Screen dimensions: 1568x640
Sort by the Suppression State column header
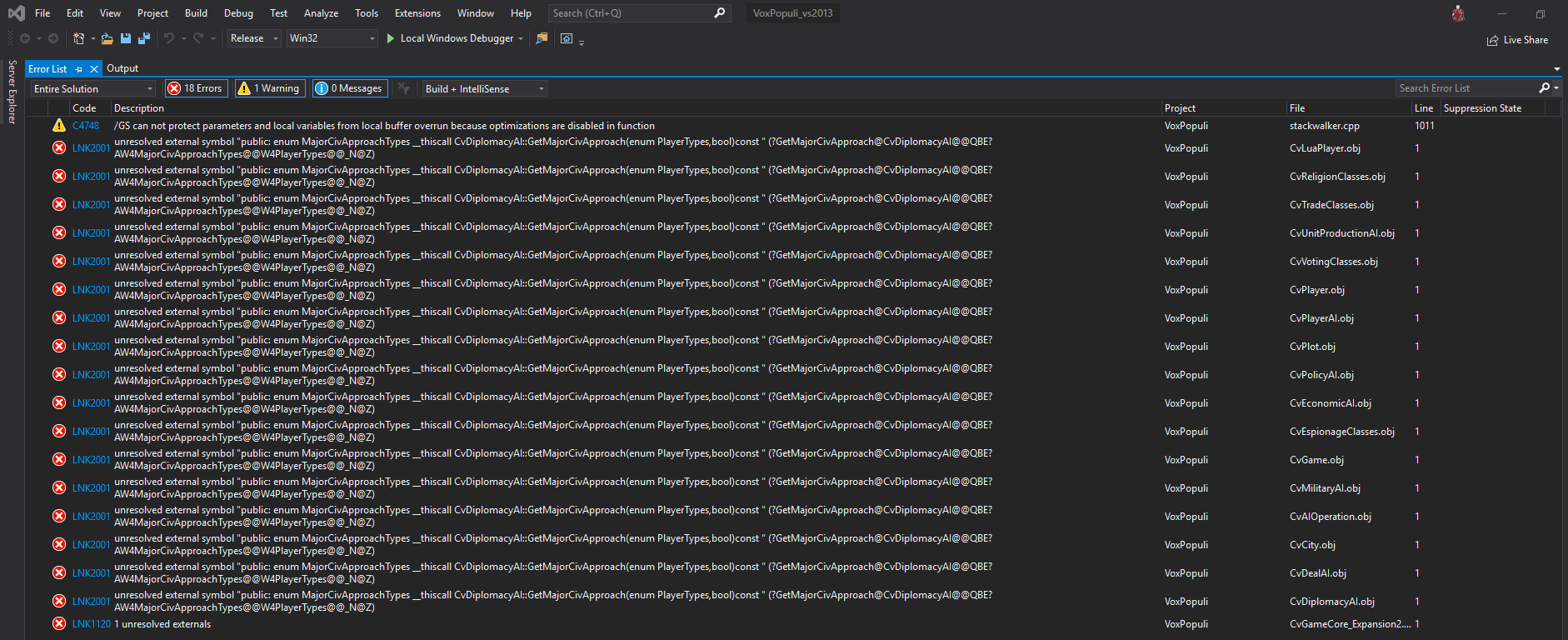(x=1482, y=108)
